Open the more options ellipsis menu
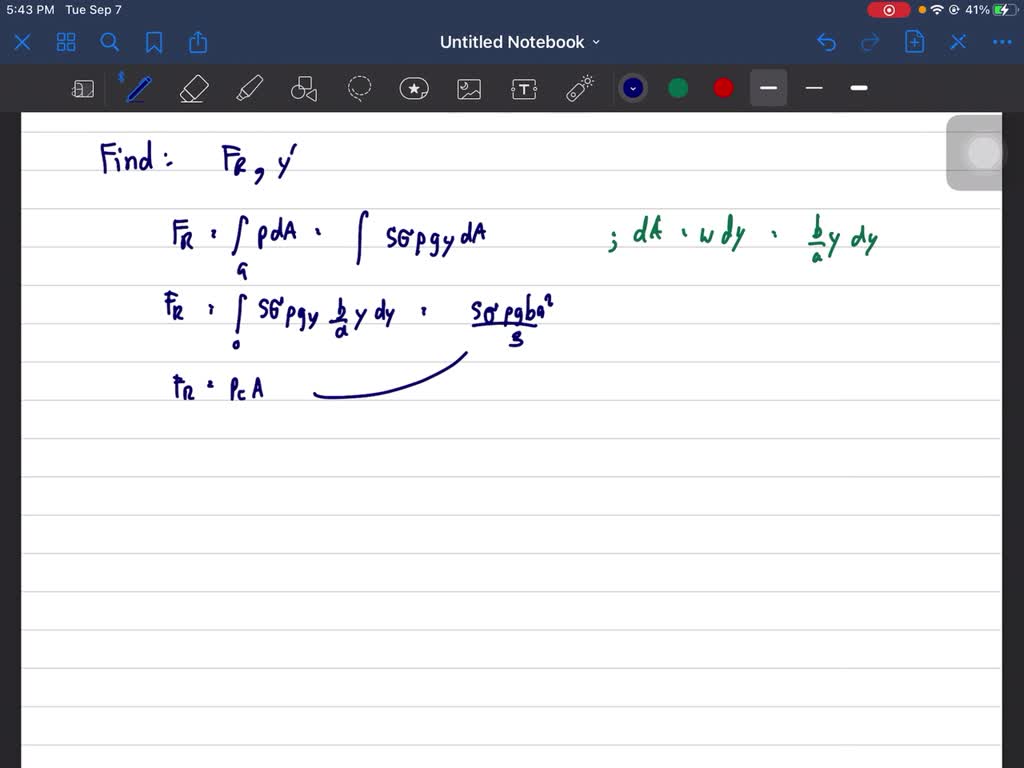The width and height of the screenshot is (1024, 768). coord(1001,42)
